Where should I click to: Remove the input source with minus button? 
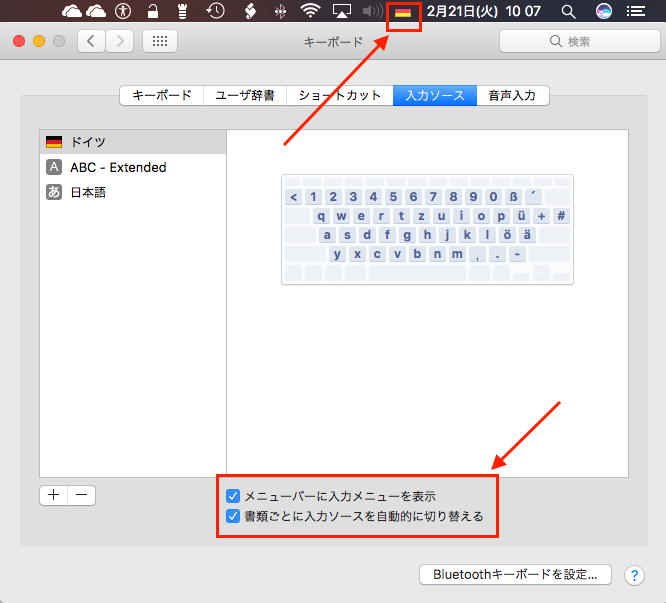81,495
